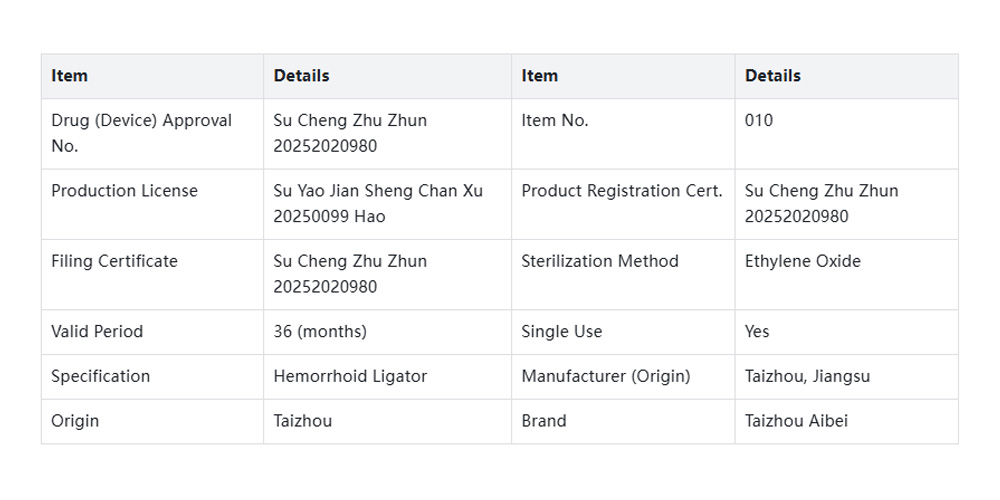This screenshot has height=500, width=1000.
Task: Click the 'Taizhou, Jiangsu' manufacturer value
Action: [x=807, y=376]
